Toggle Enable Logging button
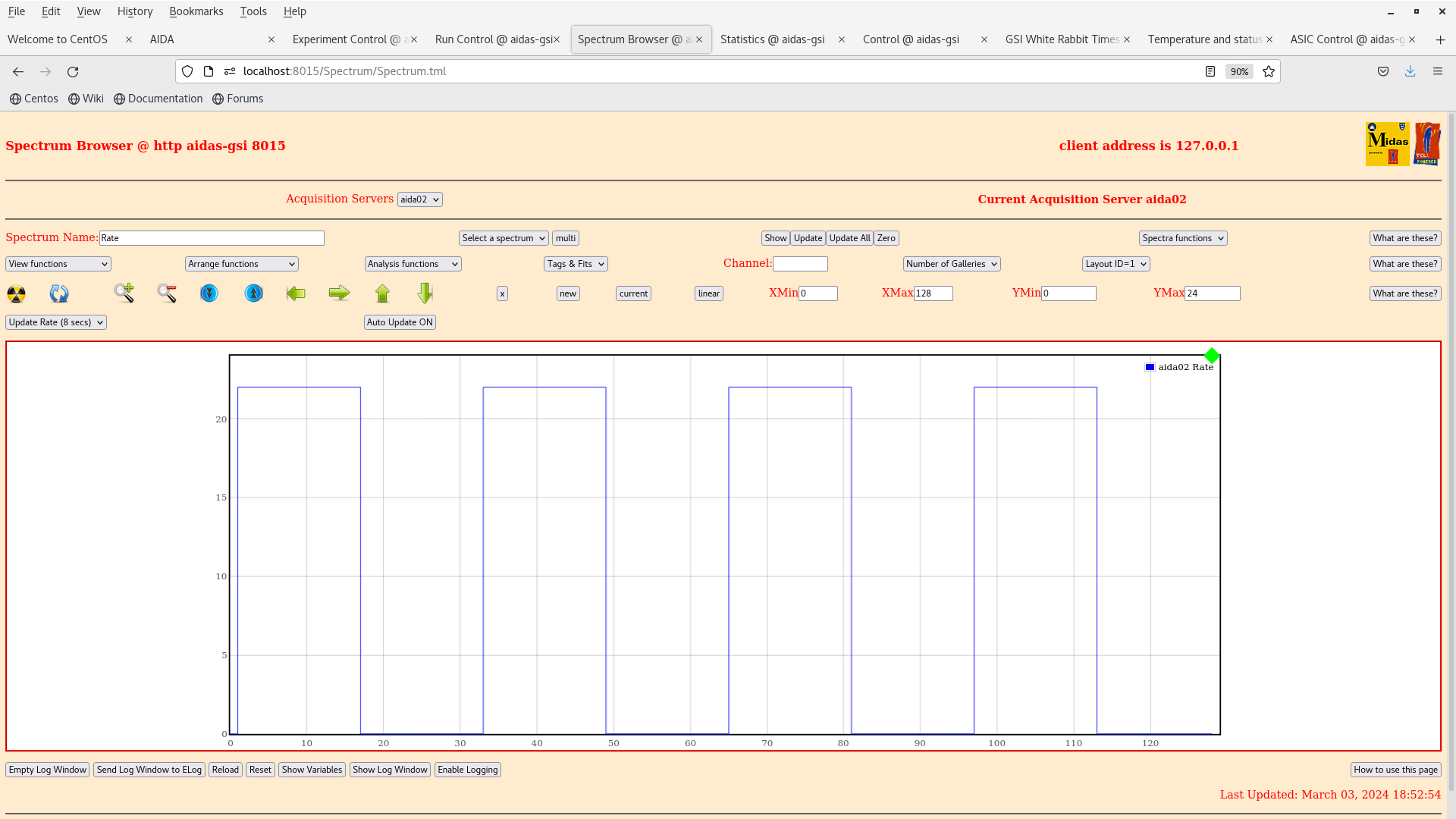Image resolution: width=1456 pixels, height=819 pixels. click(467, 770)
